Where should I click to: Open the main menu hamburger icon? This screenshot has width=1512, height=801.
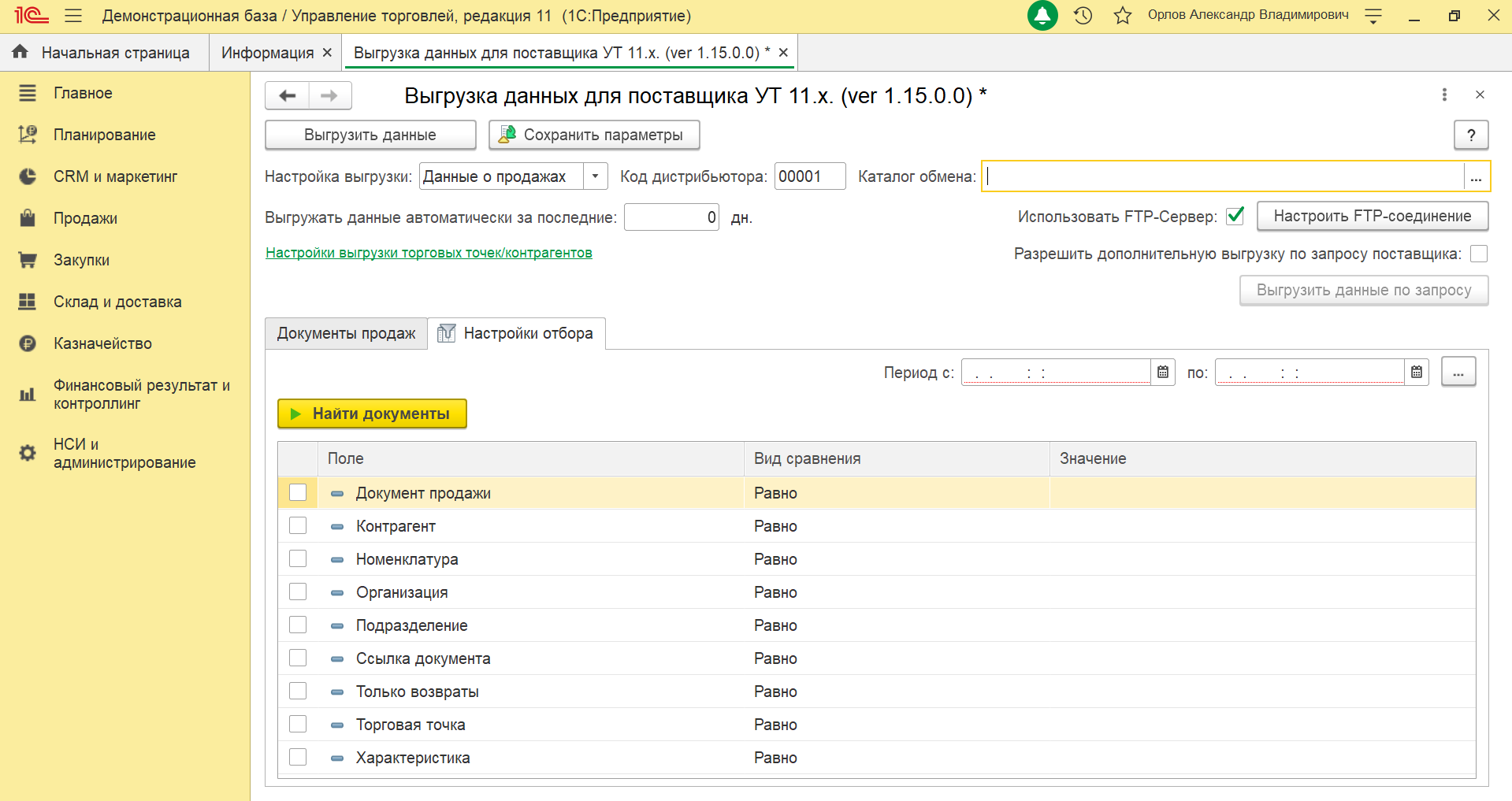coord(73,16)
